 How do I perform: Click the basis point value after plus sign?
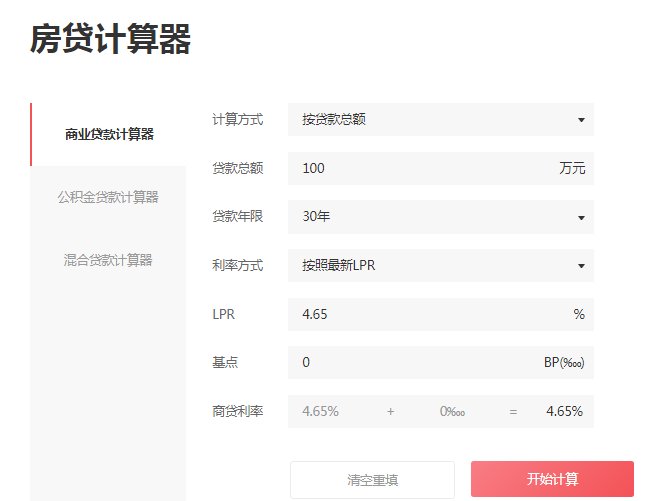[452, 411]
